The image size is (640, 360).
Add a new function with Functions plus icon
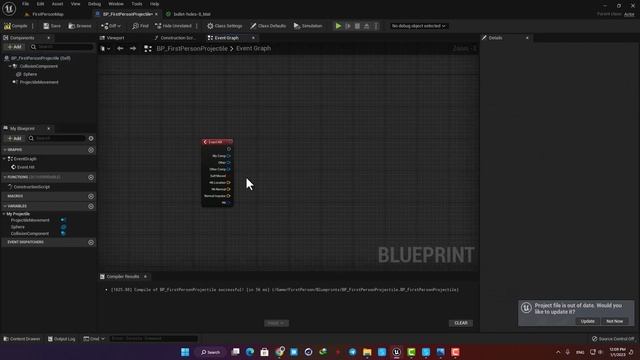click(91, 177)
